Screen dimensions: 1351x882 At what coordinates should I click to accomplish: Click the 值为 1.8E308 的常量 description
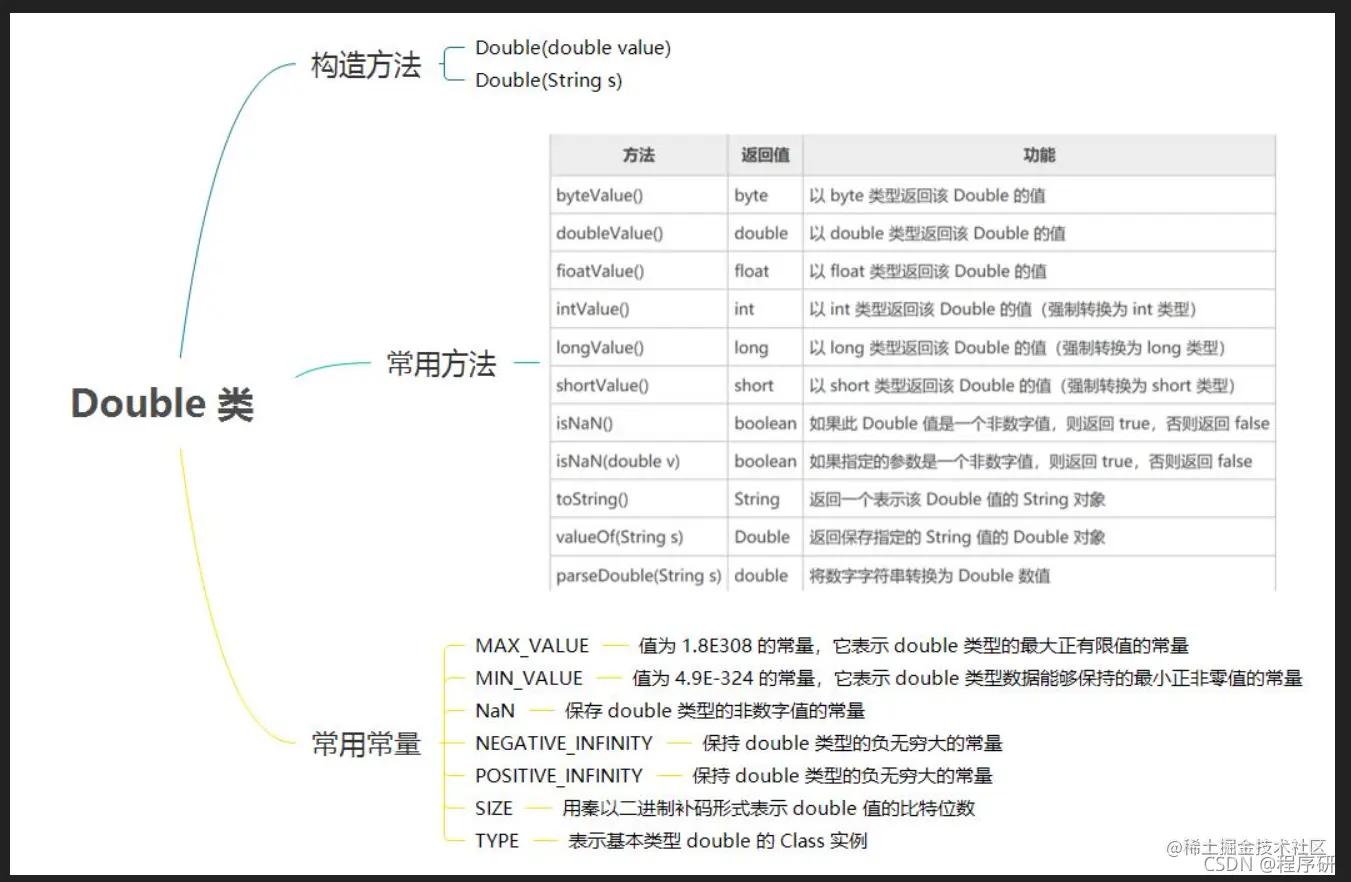[914, 646]
